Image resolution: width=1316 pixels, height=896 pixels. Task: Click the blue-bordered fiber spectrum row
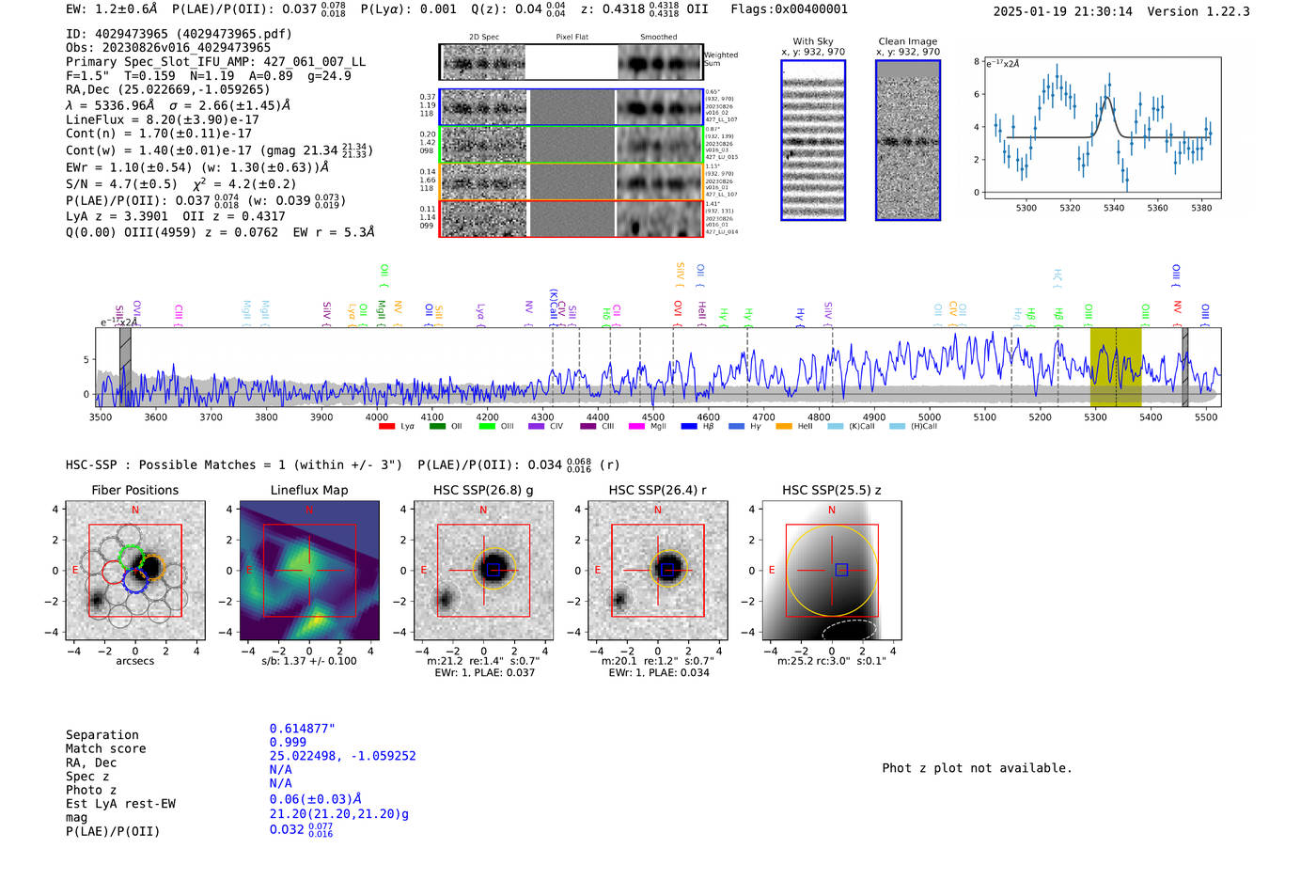571,107
